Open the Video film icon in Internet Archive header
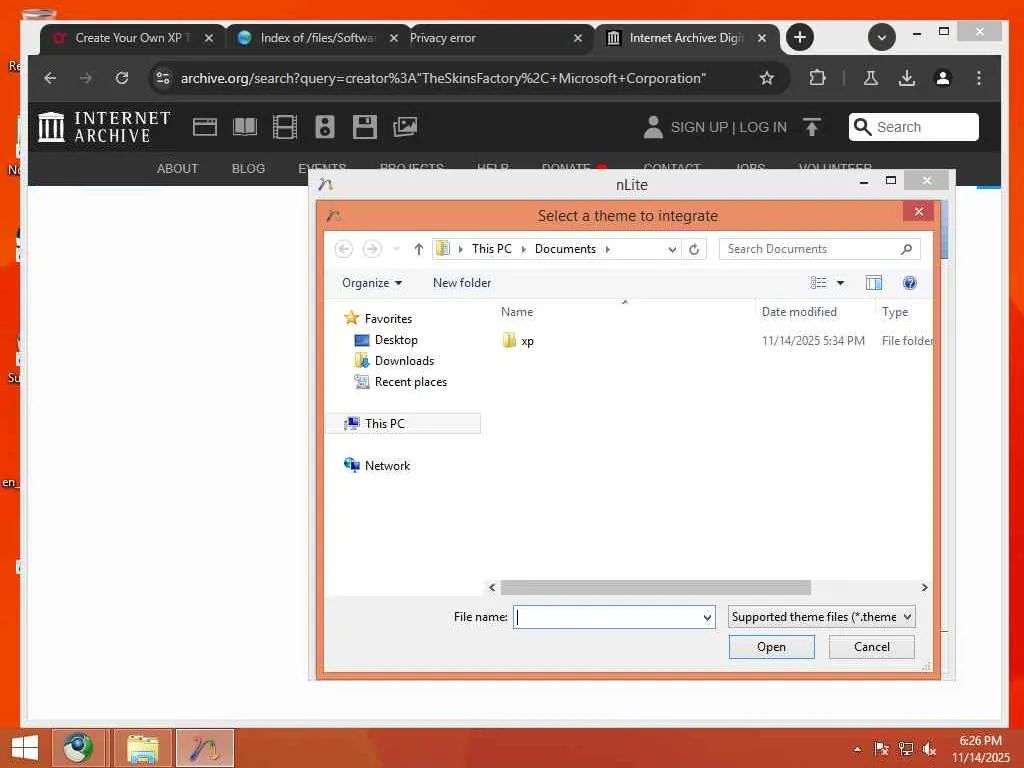The image size is (1024, 768). click(285, 127)
